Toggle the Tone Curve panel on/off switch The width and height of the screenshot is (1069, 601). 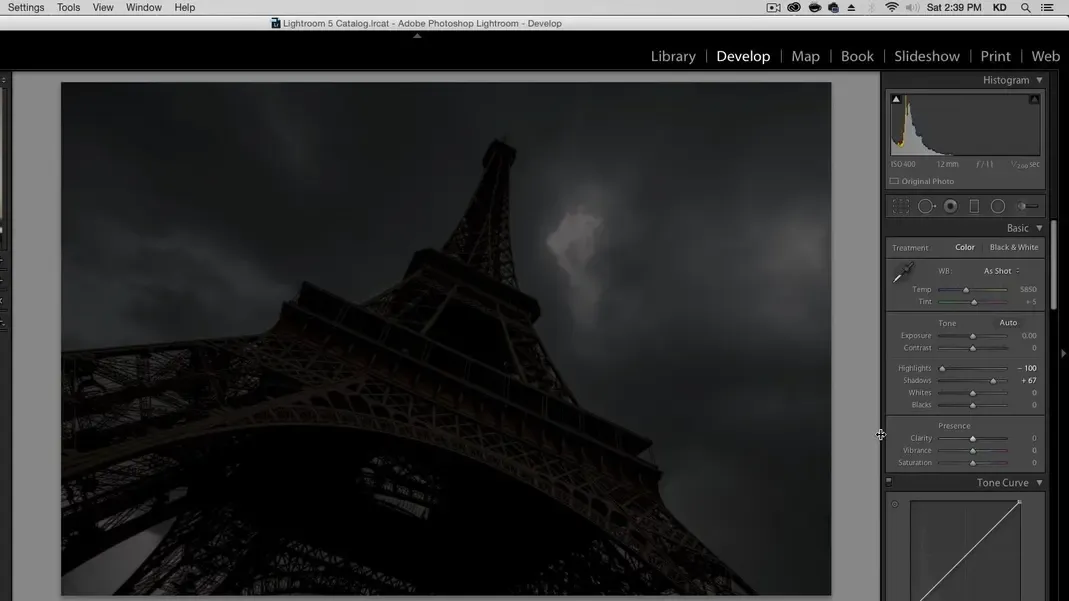tap(888, 481)
